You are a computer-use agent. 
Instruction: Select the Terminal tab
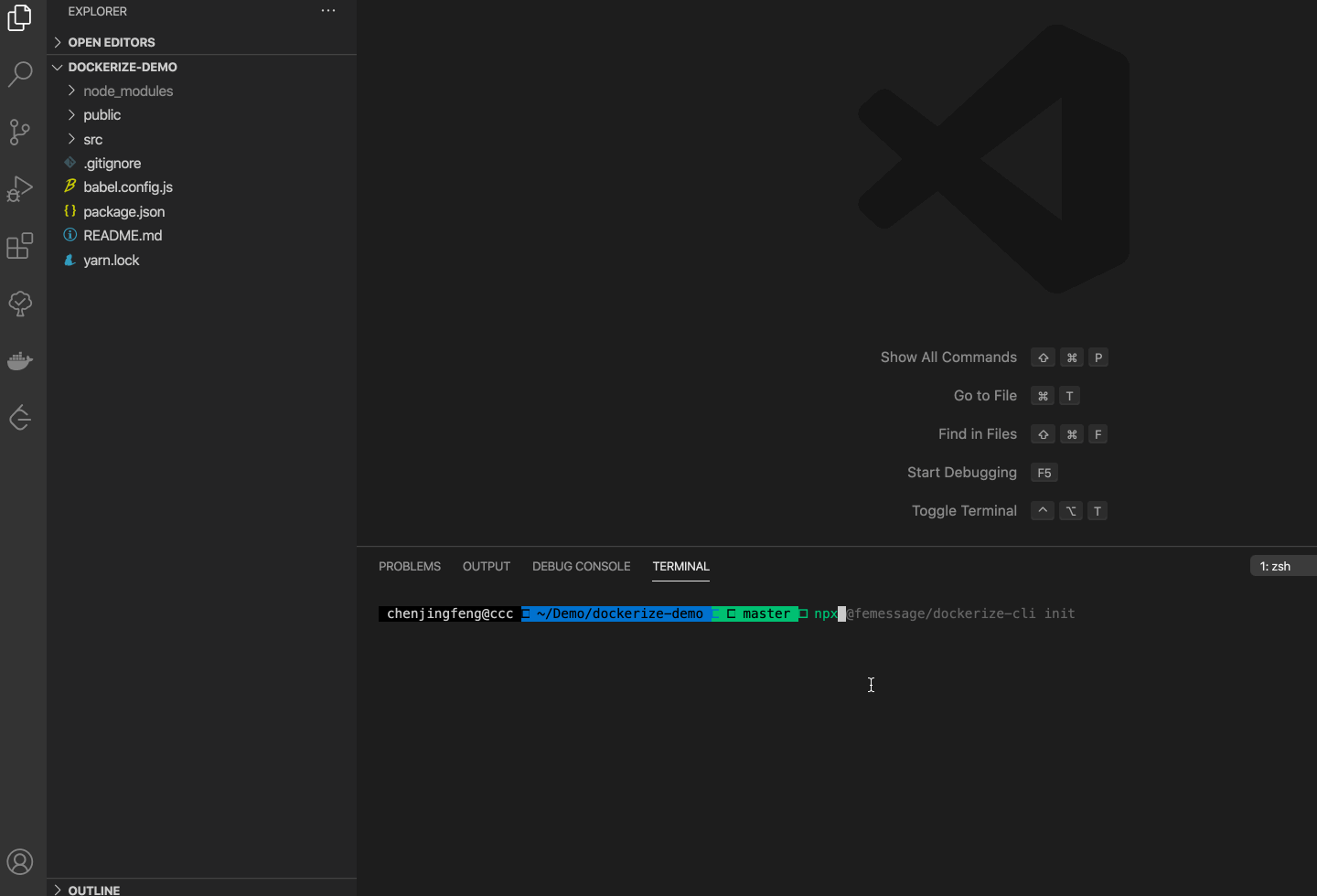[x=681, y=566]
